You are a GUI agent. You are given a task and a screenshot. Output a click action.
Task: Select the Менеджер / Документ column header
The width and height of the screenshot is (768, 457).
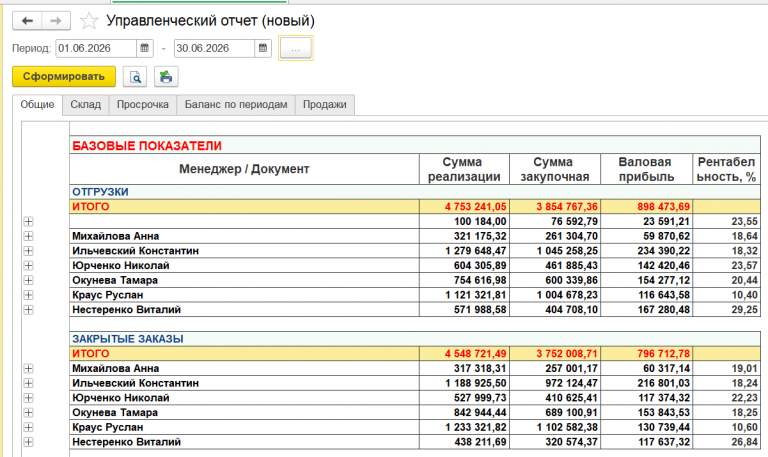point(244,169)
